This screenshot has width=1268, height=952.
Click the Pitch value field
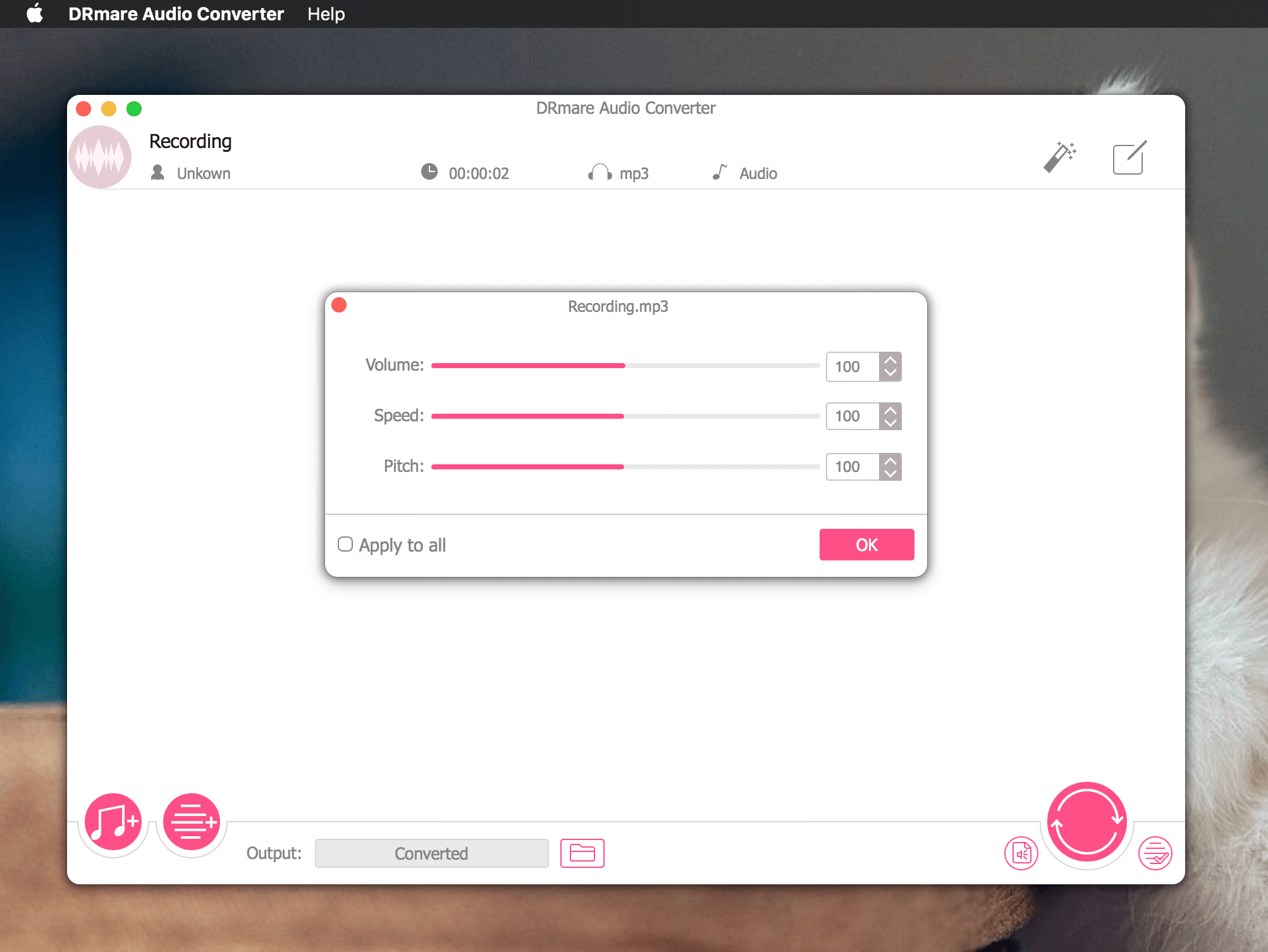(853, 467)
